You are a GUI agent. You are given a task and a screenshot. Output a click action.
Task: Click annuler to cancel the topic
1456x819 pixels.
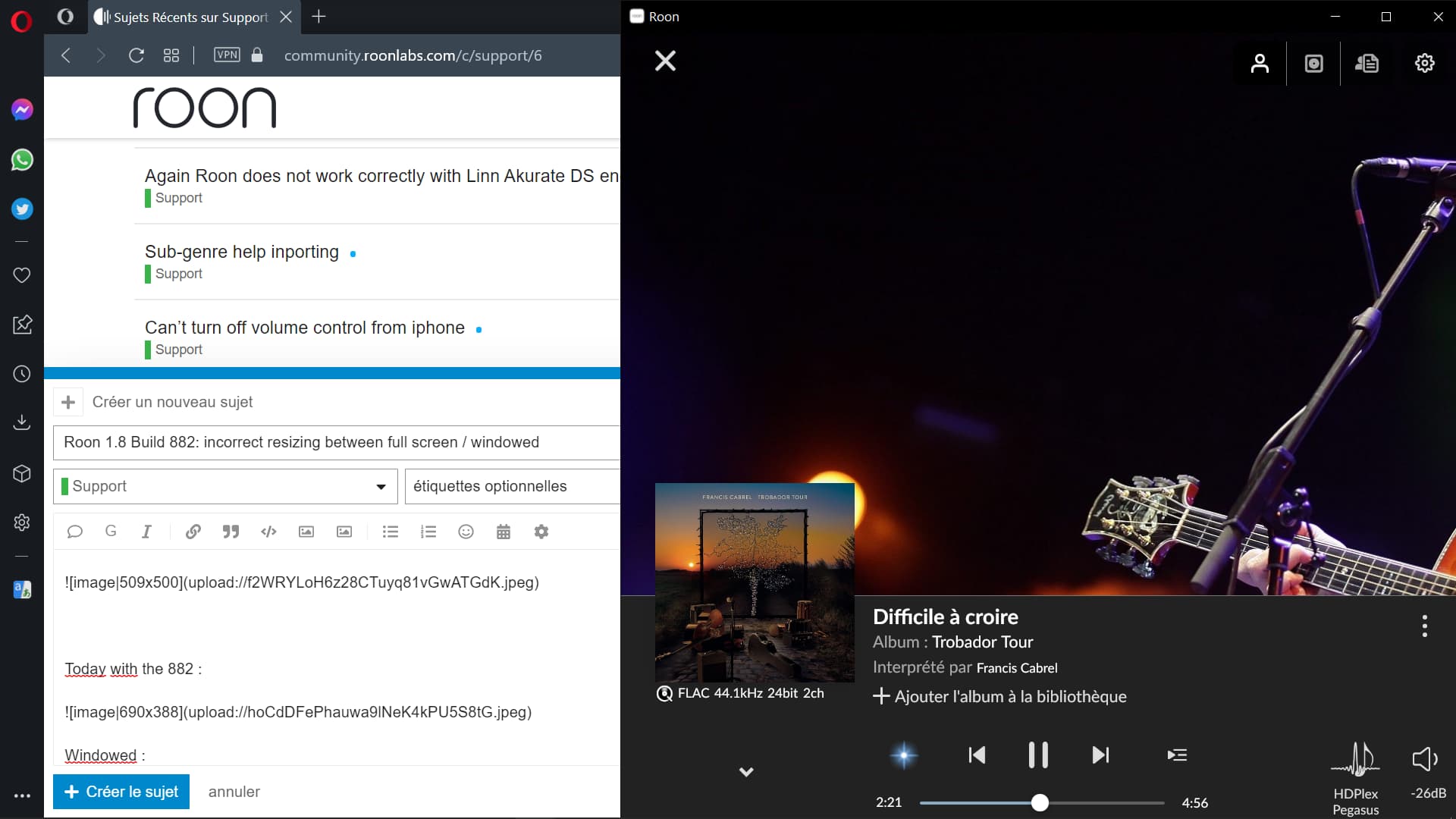coord(234,792)
